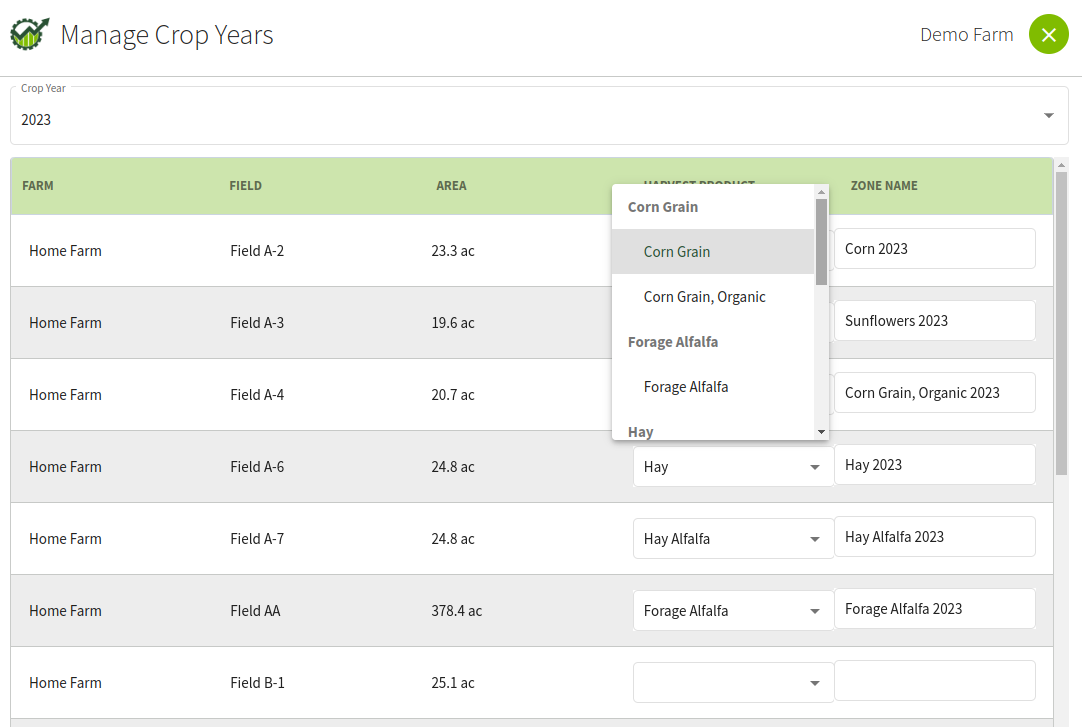Click the dropdown list scroll up arrow

[x=821, y=192]
